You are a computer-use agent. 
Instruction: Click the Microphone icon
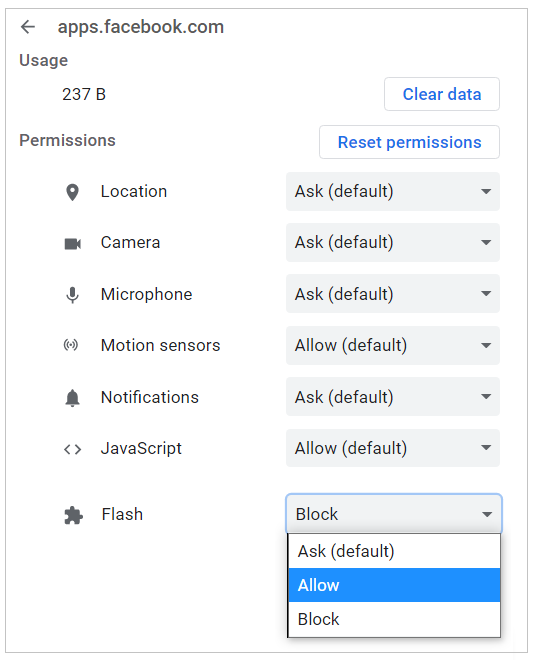pyautogui.click(x=72, y=295)
